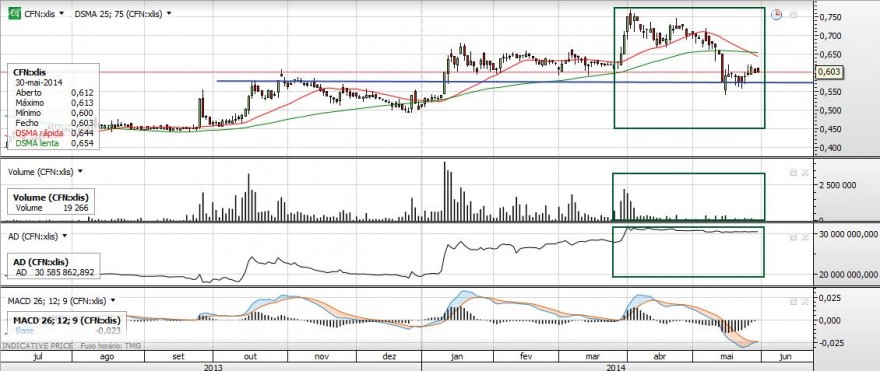Click the Fecho 0,603 row
The width and height of the screenshot is (880, 371).
pos(54,123)
